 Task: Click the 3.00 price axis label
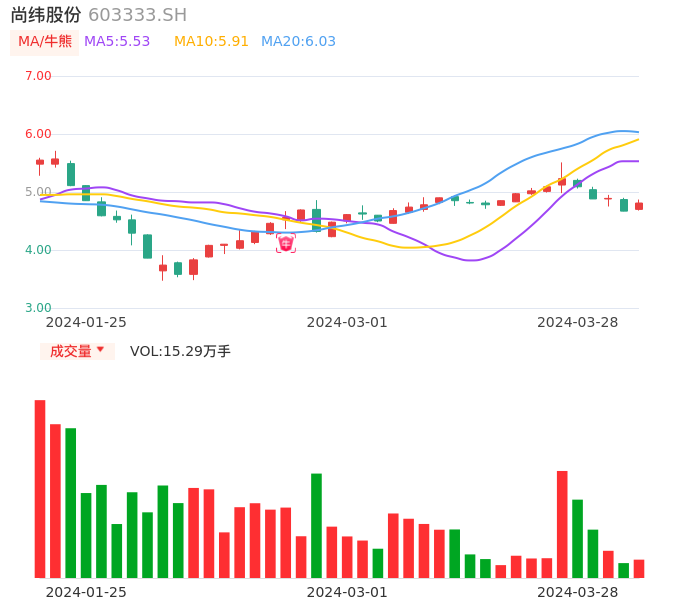[38, 308]
